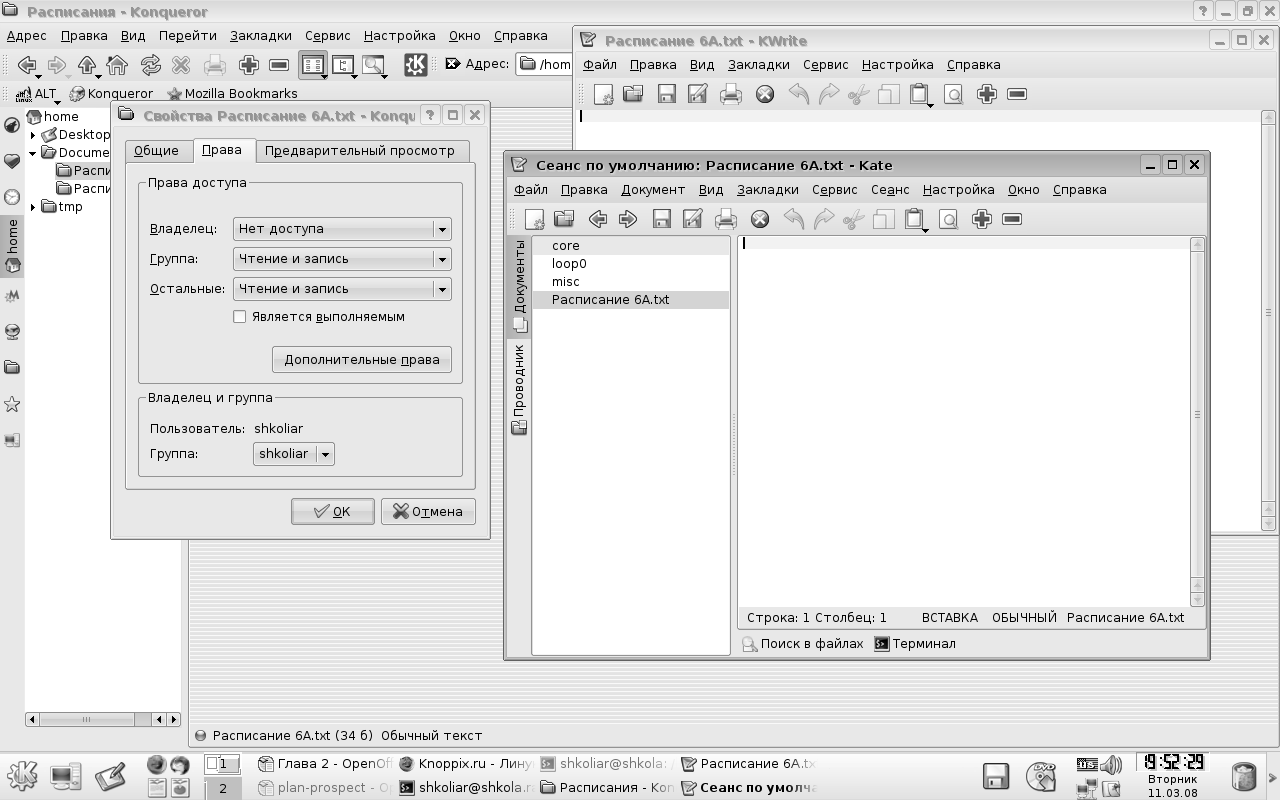Click paste icon in Kate toolbar

point(913,219)
